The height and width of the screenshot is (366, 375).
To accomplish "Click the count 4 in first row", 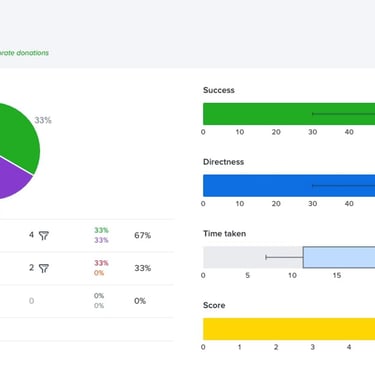I will [31, 235].
